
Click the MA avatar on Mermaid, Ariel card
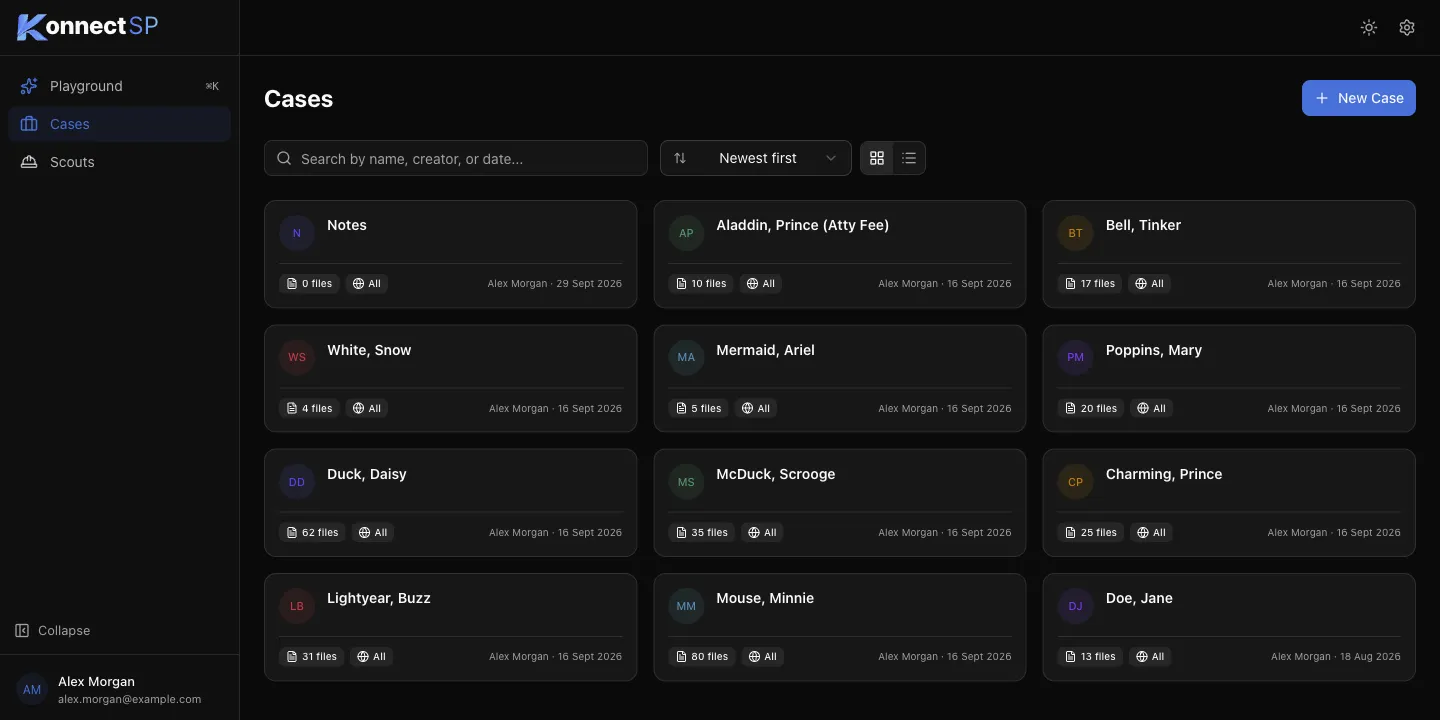click(686, 357)
